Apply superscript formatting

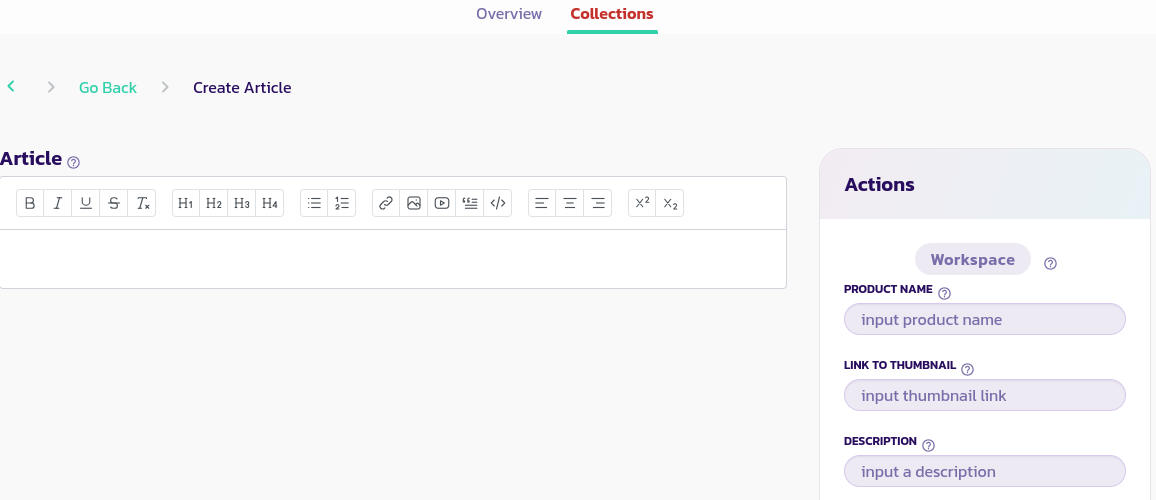point(642,203)
